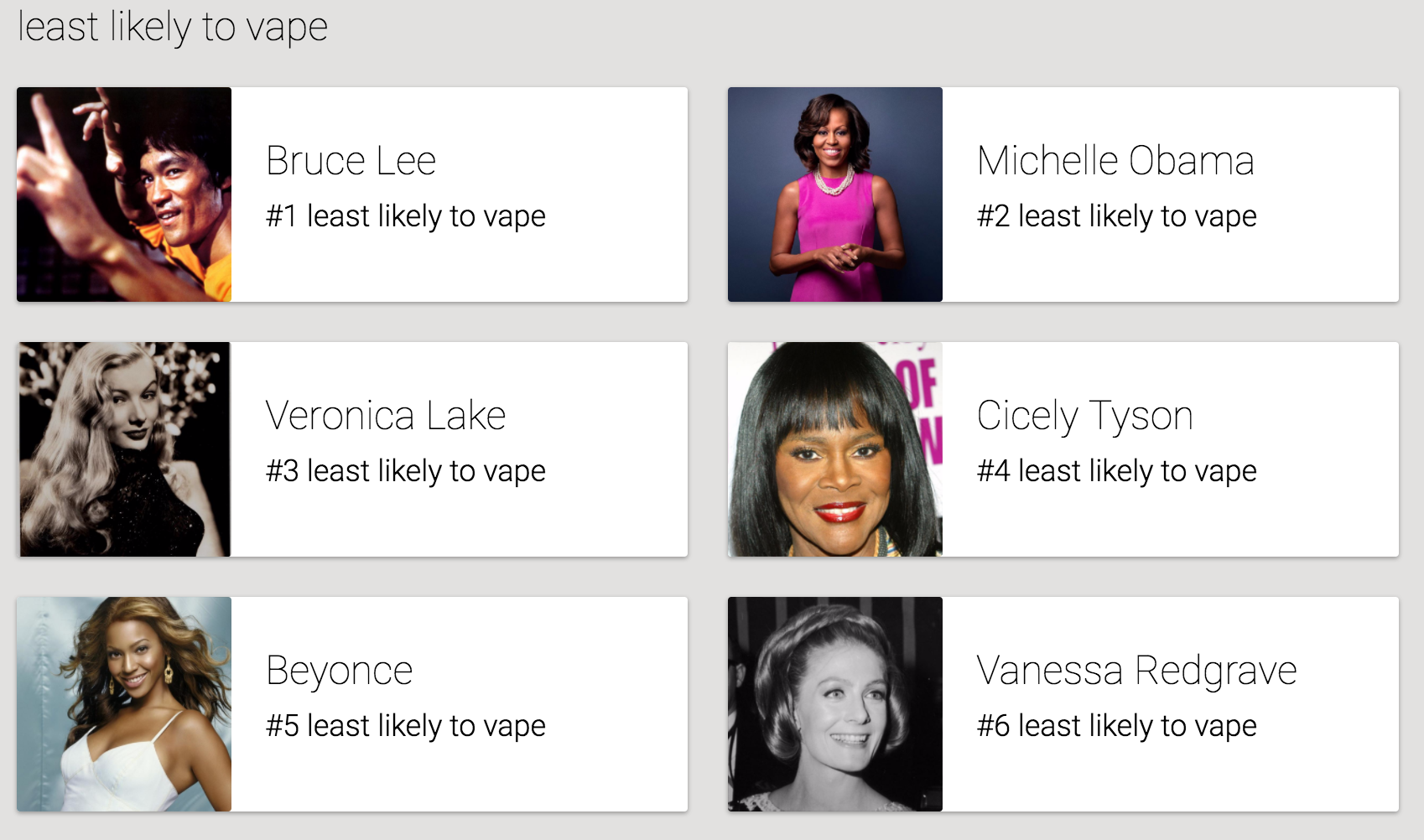Click '#5 least likely to vape' text

[x=406, y=726]
